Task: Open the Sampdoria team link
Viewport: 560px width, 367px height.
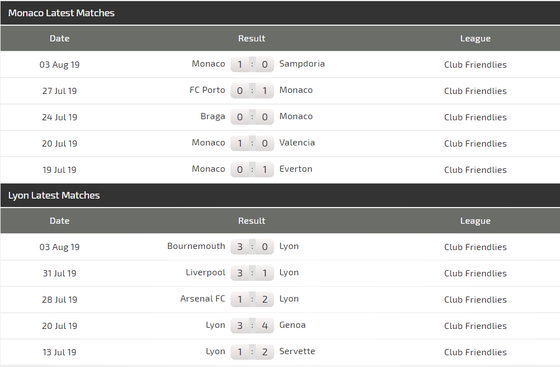Action: tap(302, 64)
